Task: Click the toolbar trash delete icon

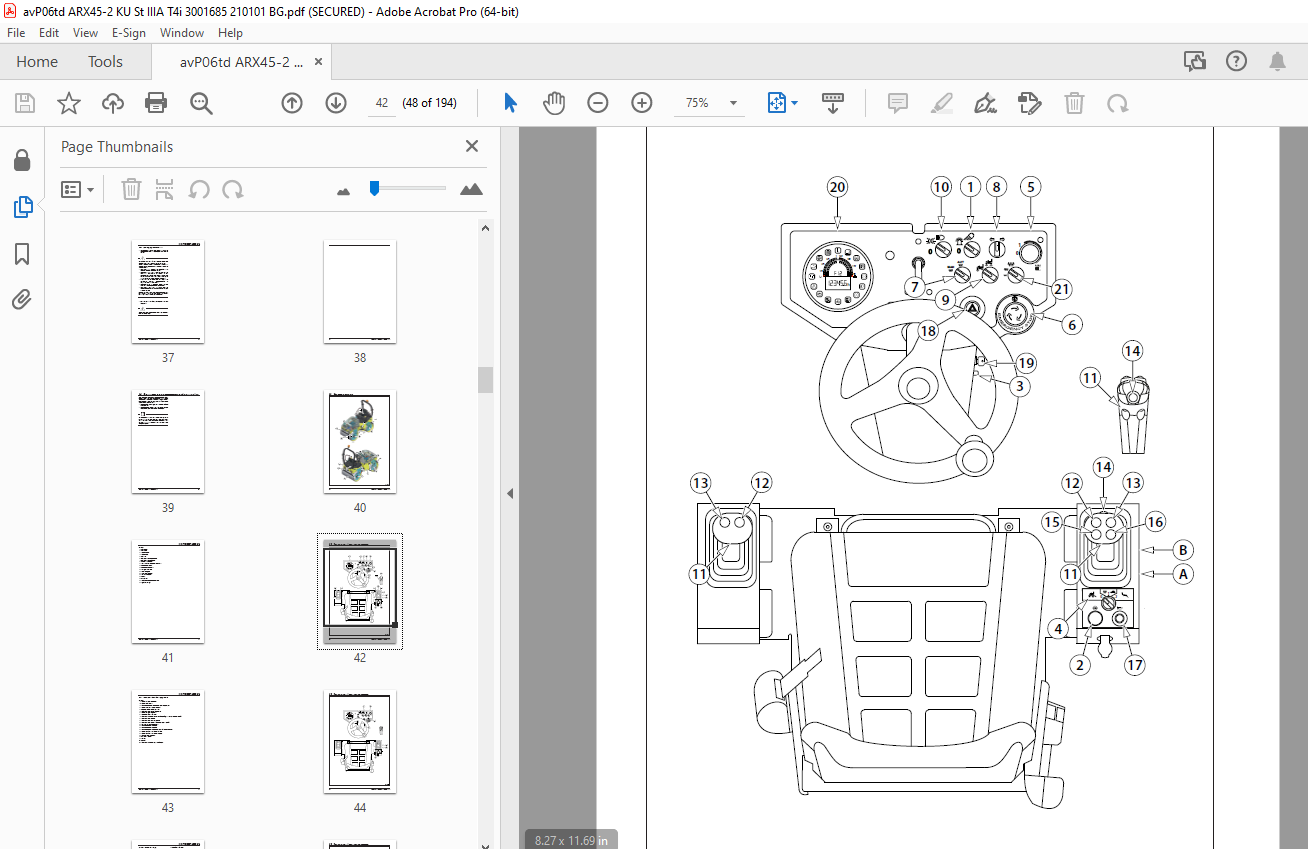Action: pos(1074,103)
